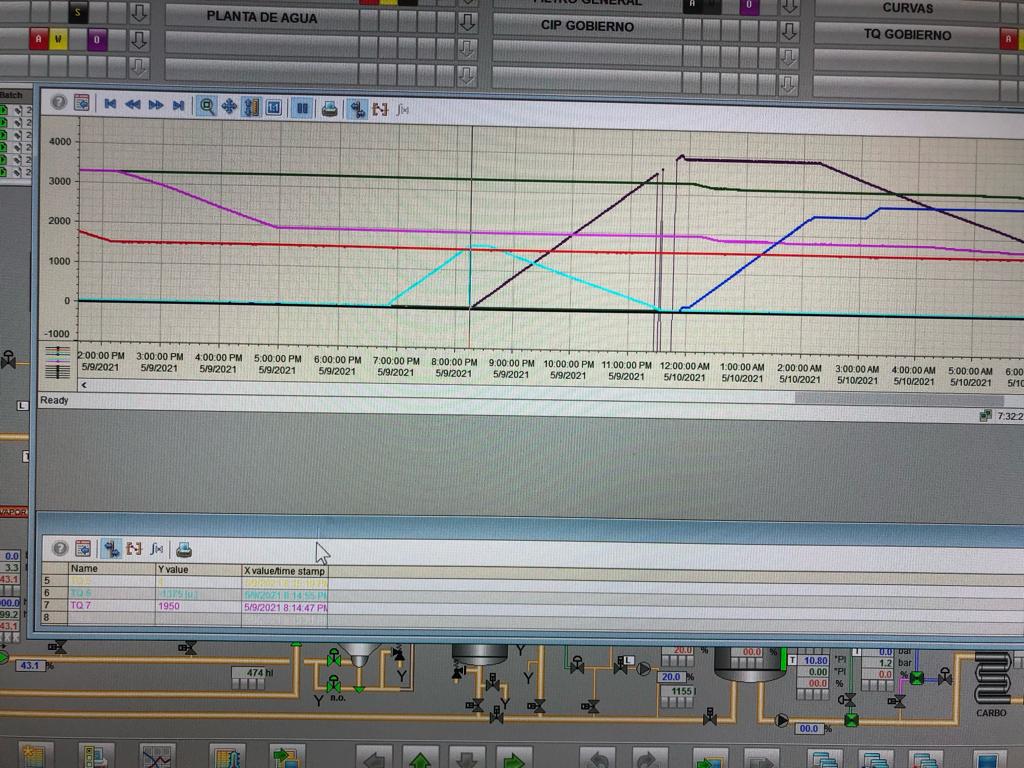Go to previous data record in trend
Image resolution: width=1024 pixels, height=768 pixels.
pyautogui.click(x=133, y=104)
